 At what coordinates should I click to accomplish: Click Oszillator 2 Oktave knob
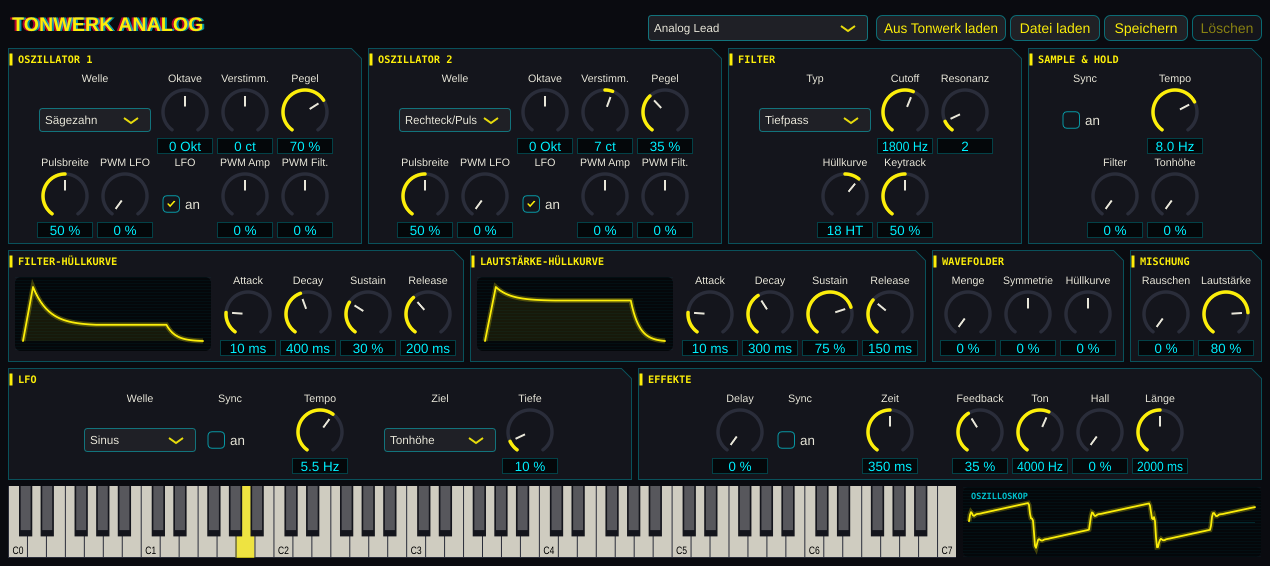[x=545, y=112]
